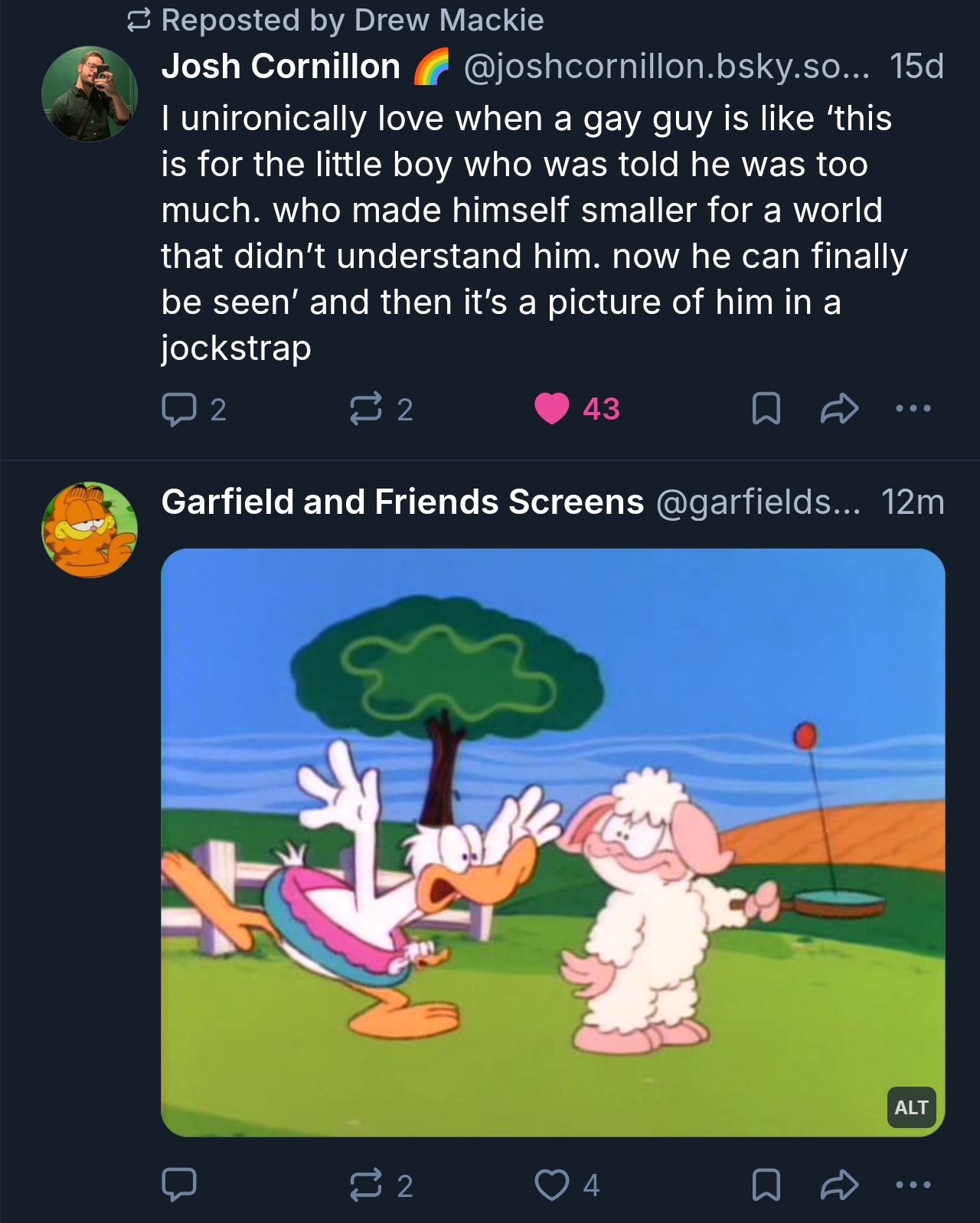The height and width of the screenshot is (1223, 980).
Task: Open more options on Josh Cornillon's post
Action: 913,409
